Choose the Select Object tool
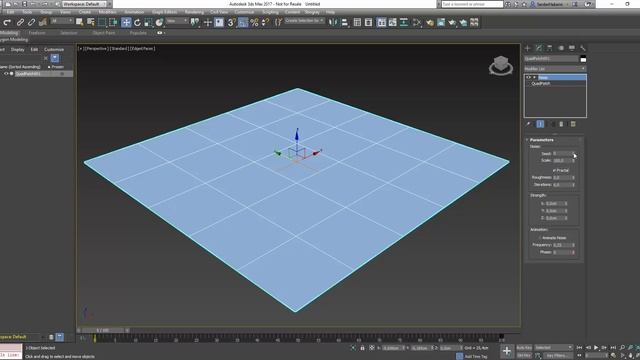This screenshot has width=640, height=360. (x=79, y=22)
